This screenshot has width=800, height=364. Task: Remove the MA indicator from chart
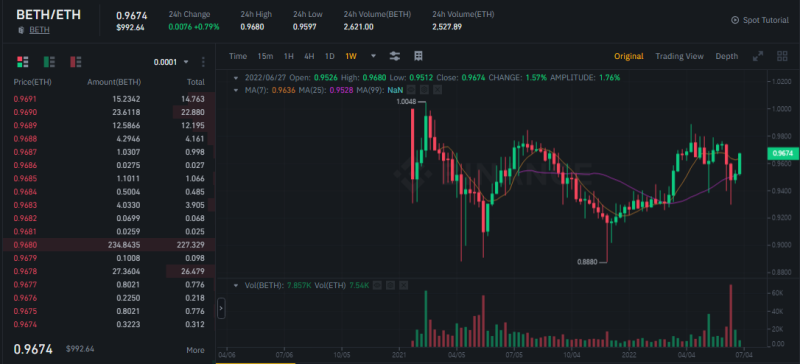(x=437, y=90)
